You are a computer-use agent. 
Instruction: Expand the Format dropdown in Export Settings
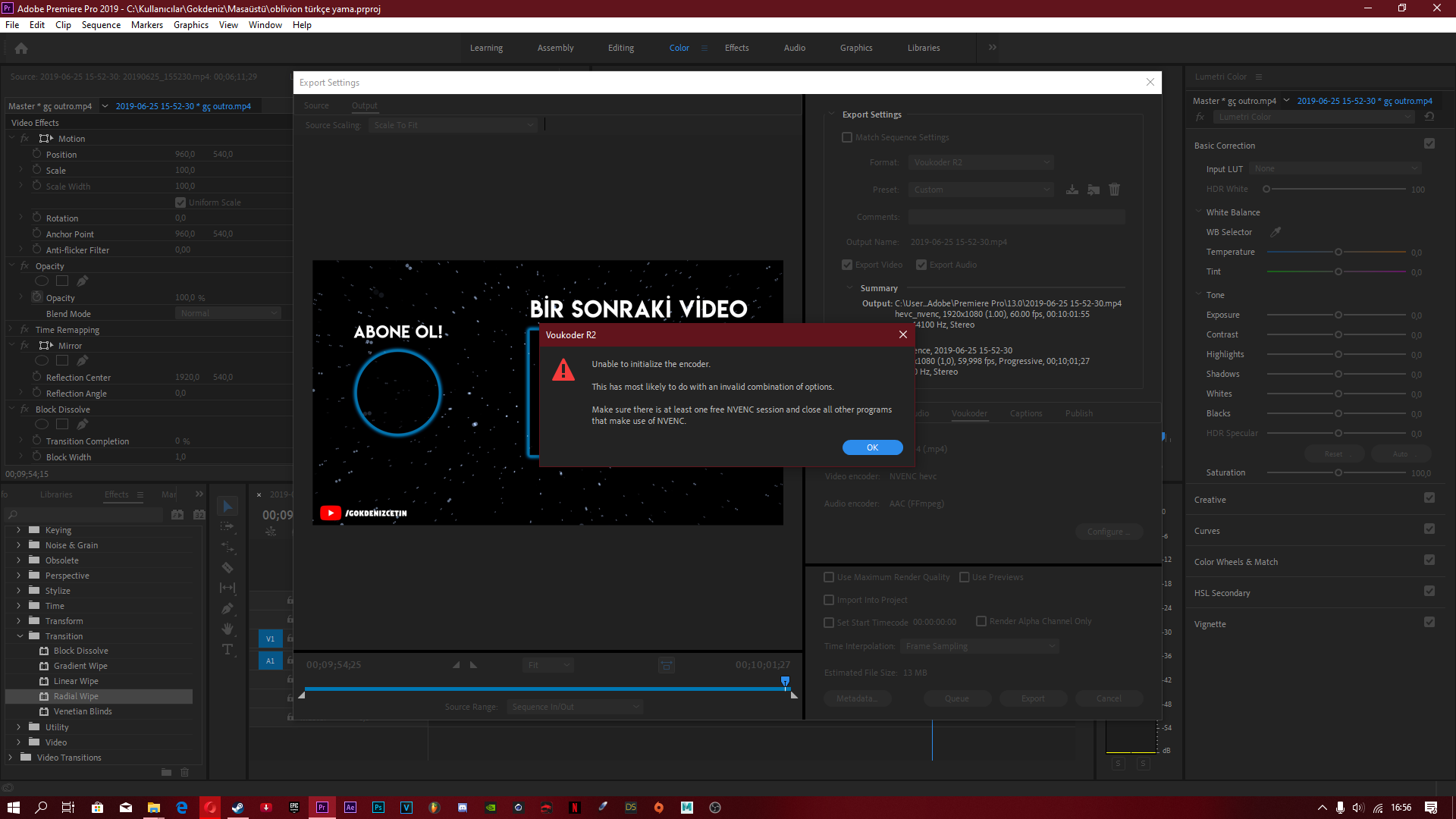[981, 162]
